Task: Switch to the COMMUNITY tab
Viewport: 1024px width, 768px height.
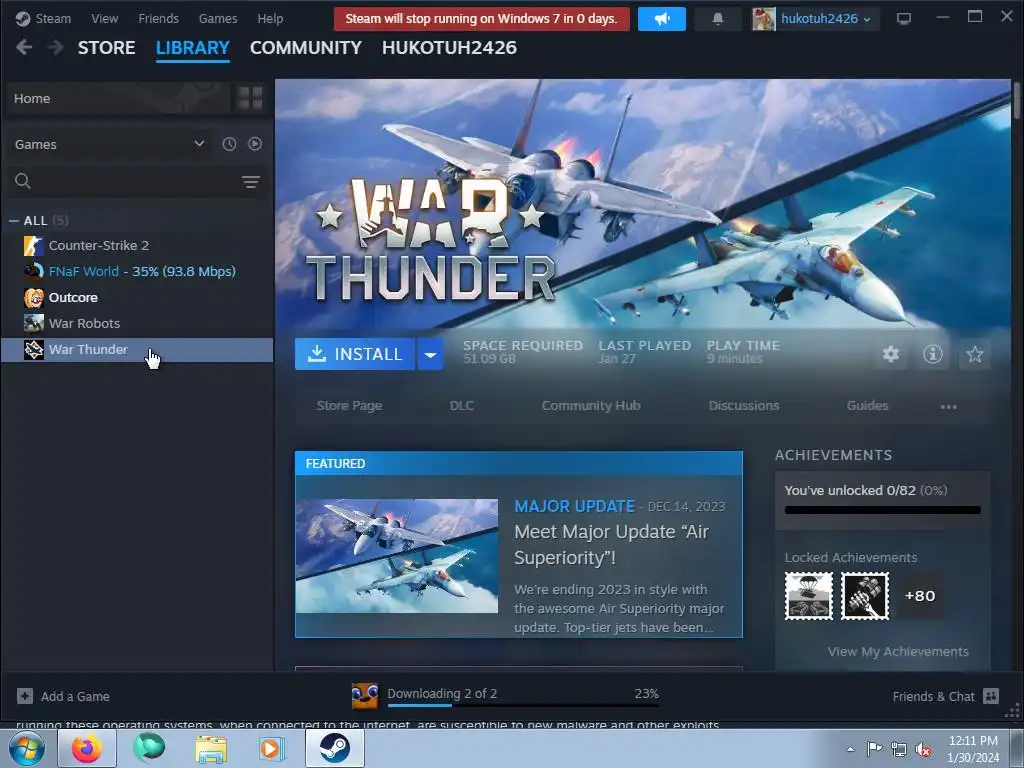Action: (x=306, y=48)
